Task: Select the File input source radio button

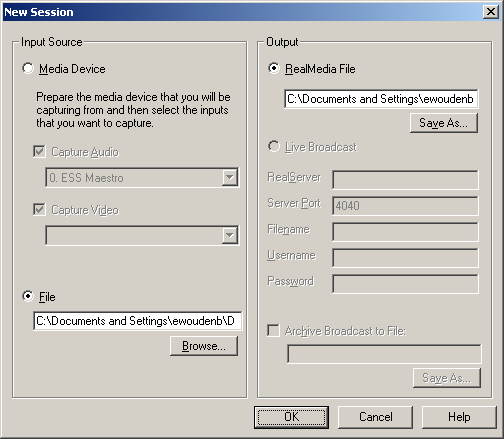Action: [x=28, y=296]
